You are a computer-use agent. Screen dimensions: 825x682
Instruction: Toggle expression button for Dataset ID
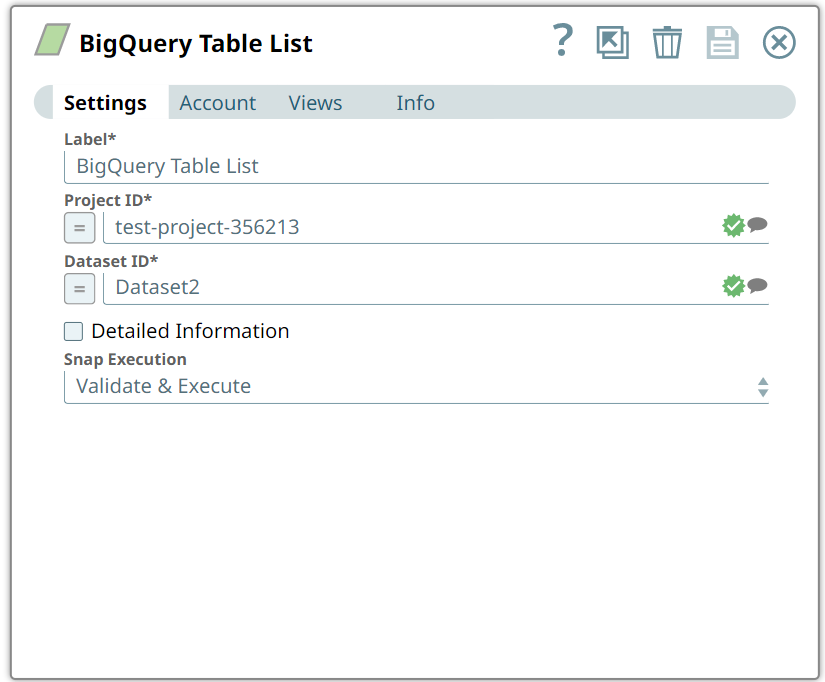tap(79, 289)
